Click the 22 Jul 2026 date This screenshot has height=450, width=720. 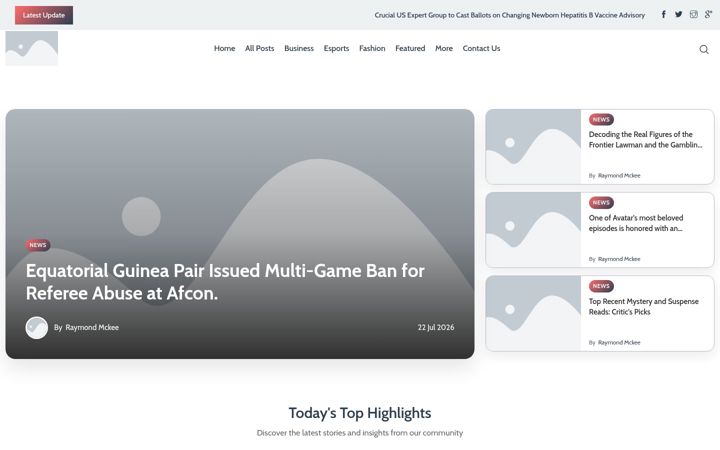click(436, 327)
